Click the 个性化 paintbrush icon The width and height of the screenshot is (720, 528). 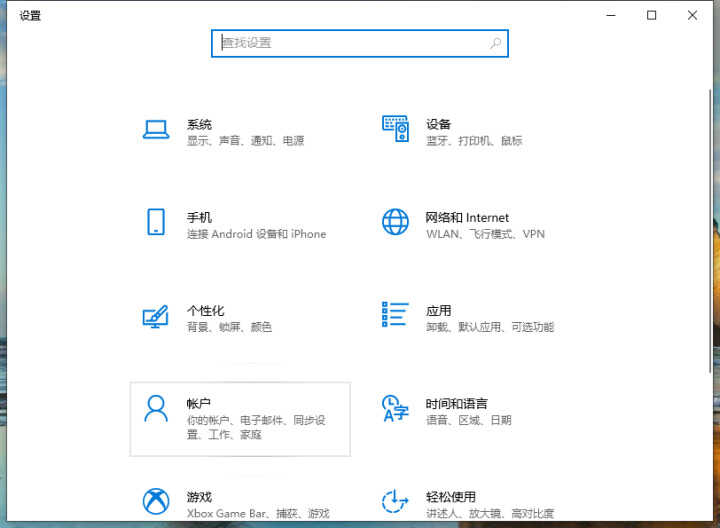156,316
